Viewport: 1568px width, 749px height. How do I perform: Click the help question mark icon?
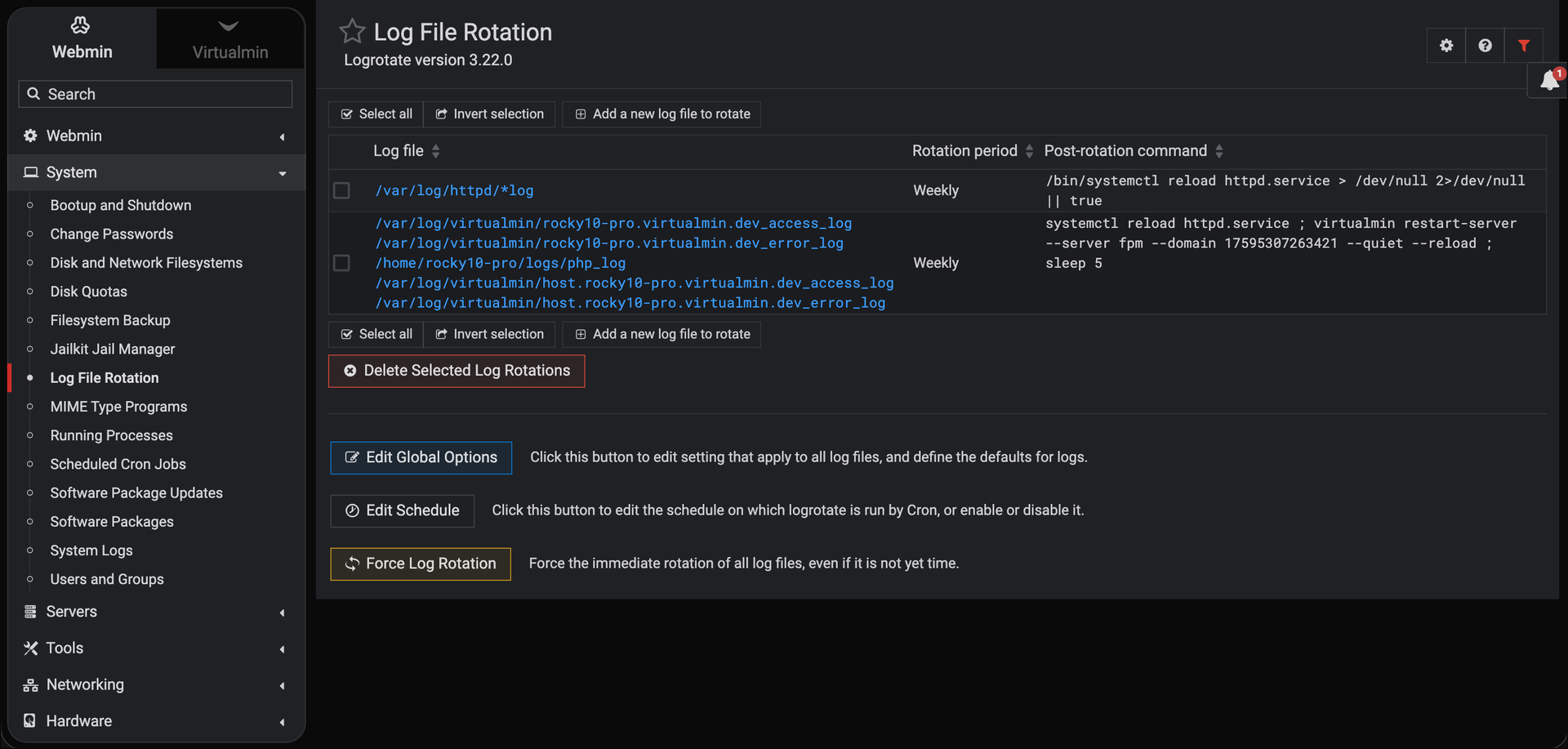1485,46
